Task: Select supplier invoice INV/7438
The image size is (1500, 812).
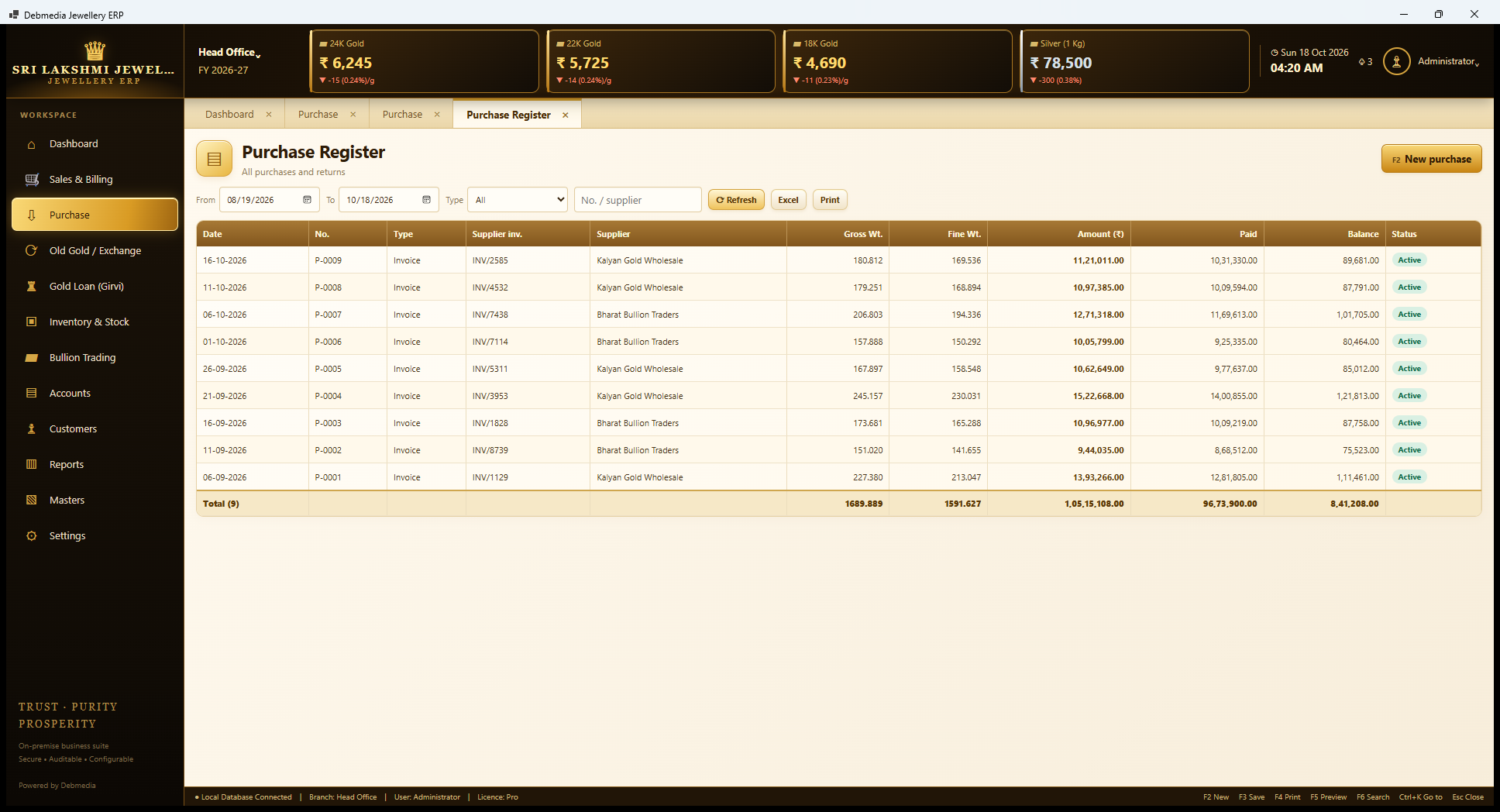Action: 490,315
